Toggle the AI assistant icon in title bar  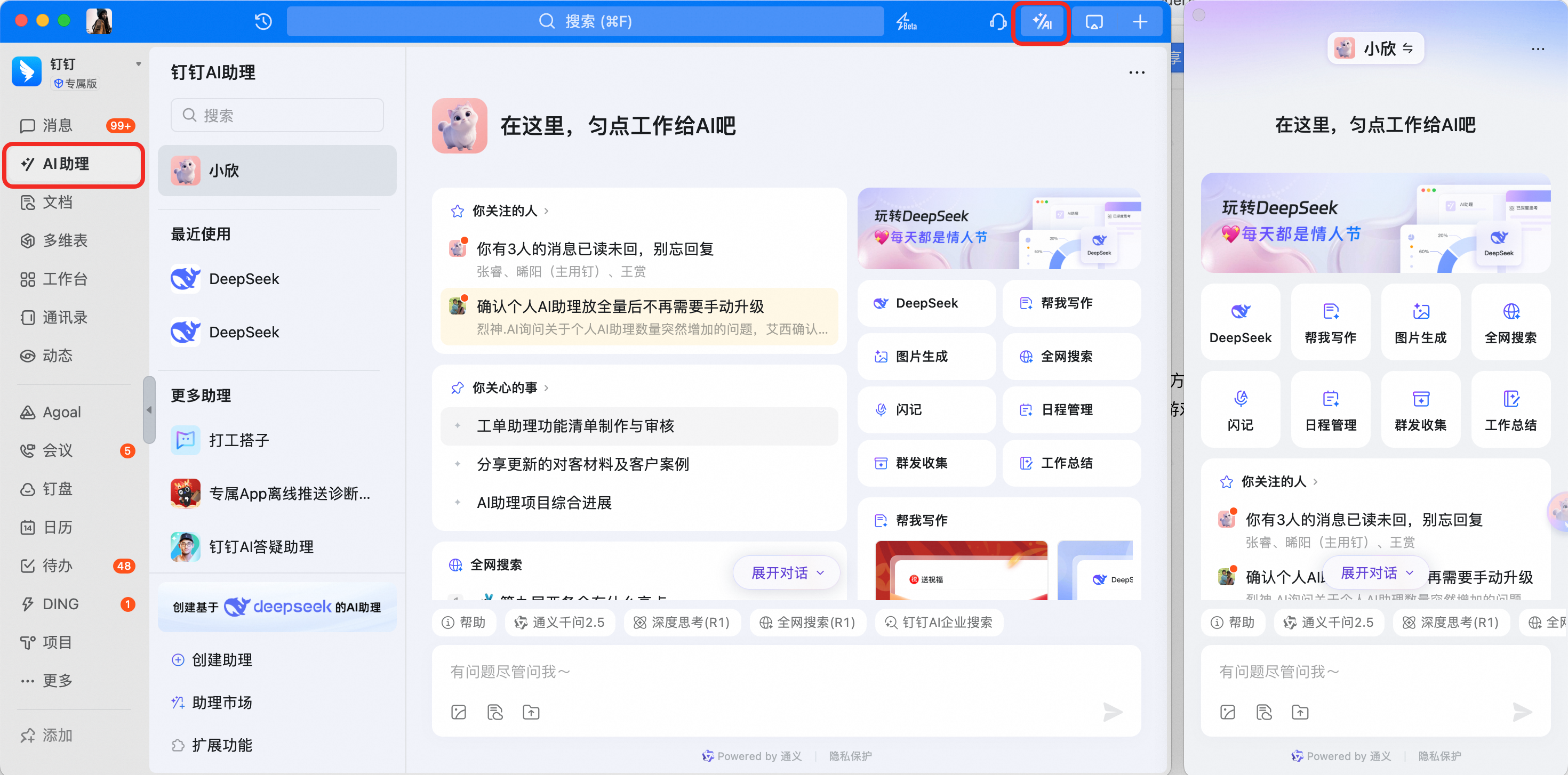click(x=1042, y=22)
